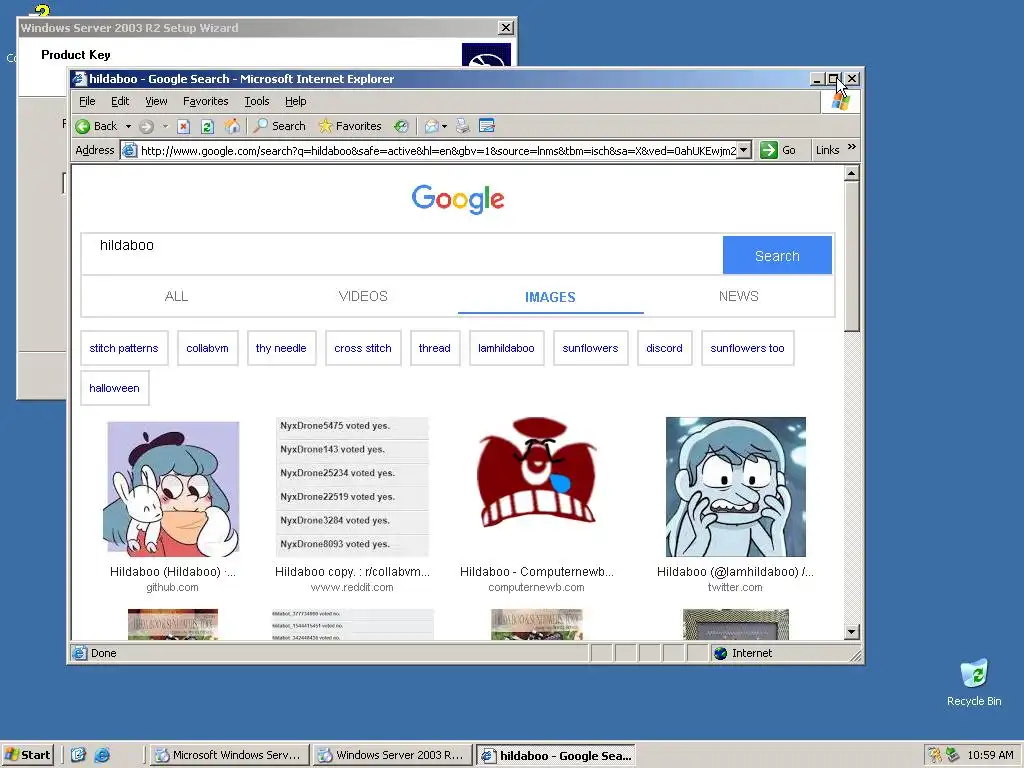Click the blue Search button
Screen dimensions: 1024x768
[777, 255]
